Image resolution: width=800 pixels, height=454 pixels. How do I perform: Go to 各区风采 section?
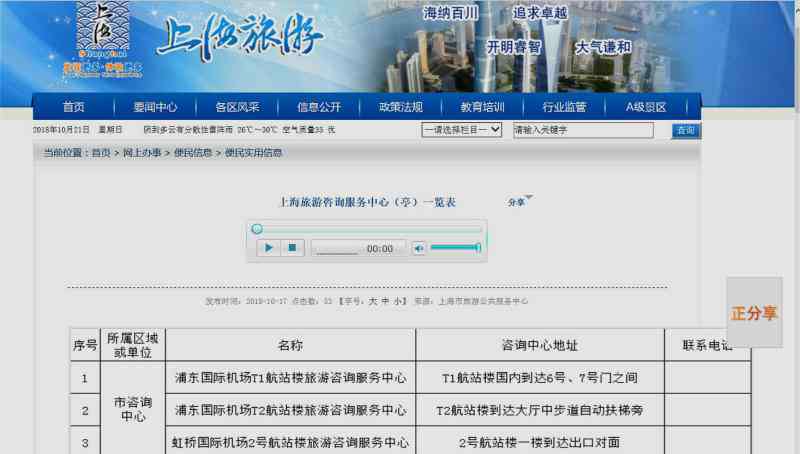click(x=237, y=107)
